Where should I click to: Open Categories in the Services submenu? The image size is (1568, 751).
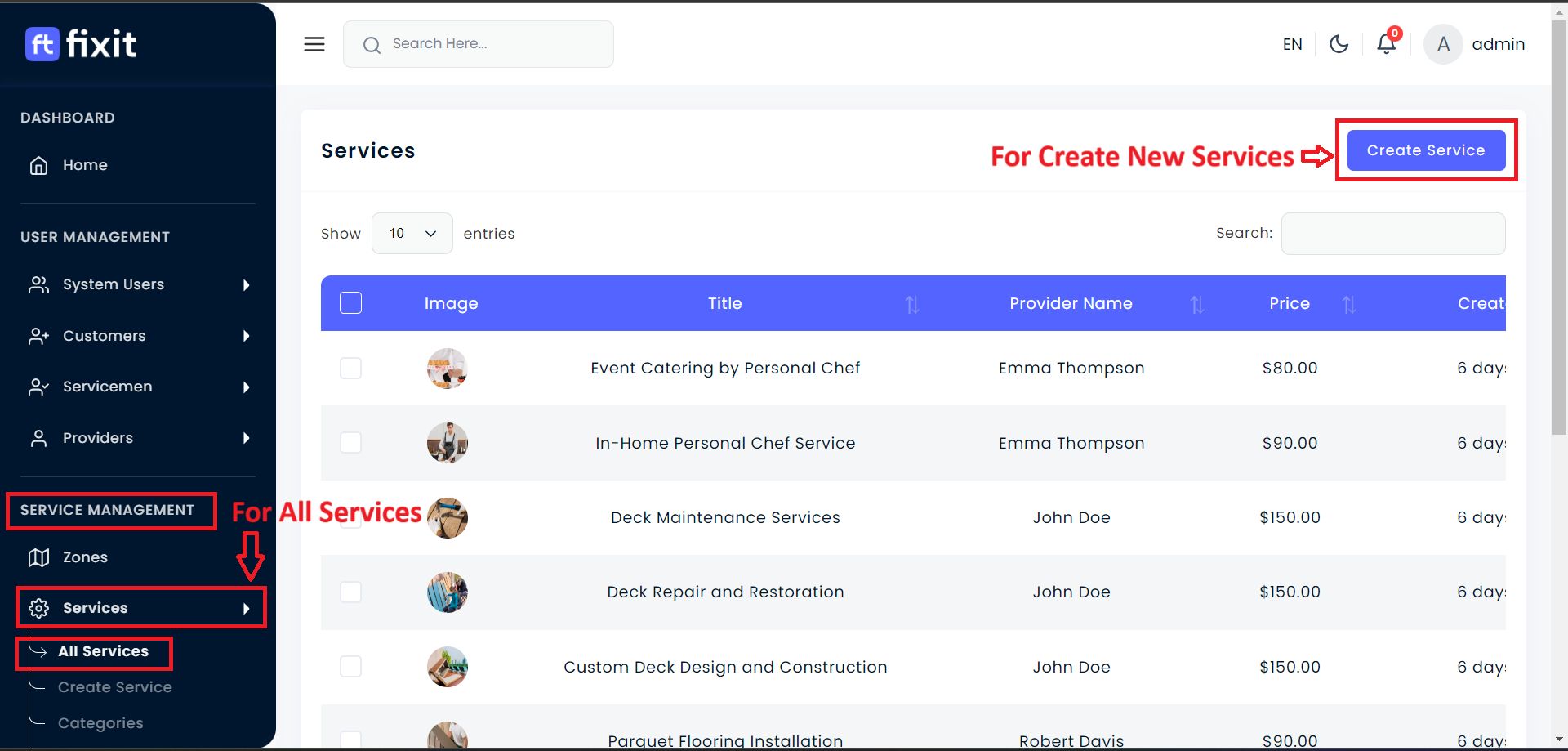coord(100,723)
